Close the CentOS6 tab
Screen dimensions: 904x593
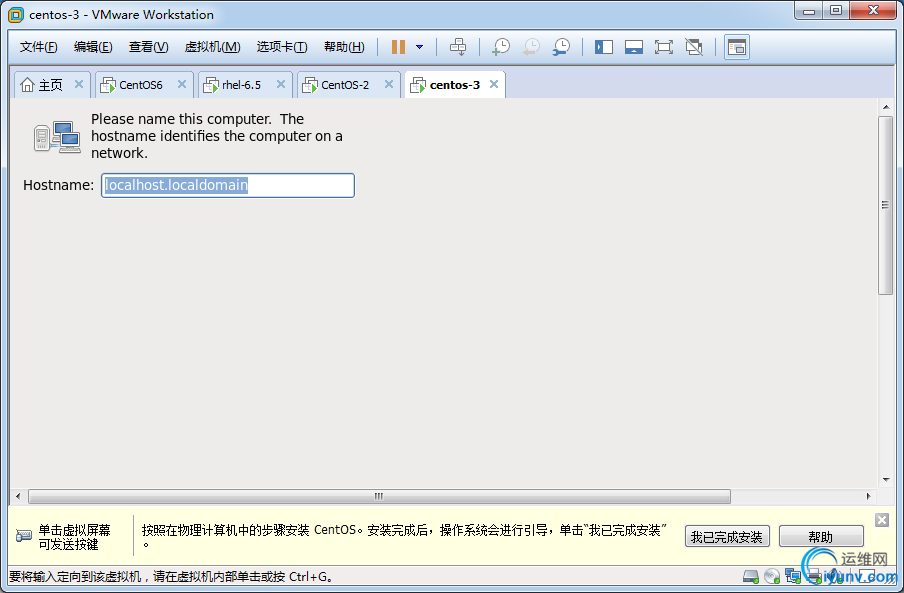(x=182, y=84)
